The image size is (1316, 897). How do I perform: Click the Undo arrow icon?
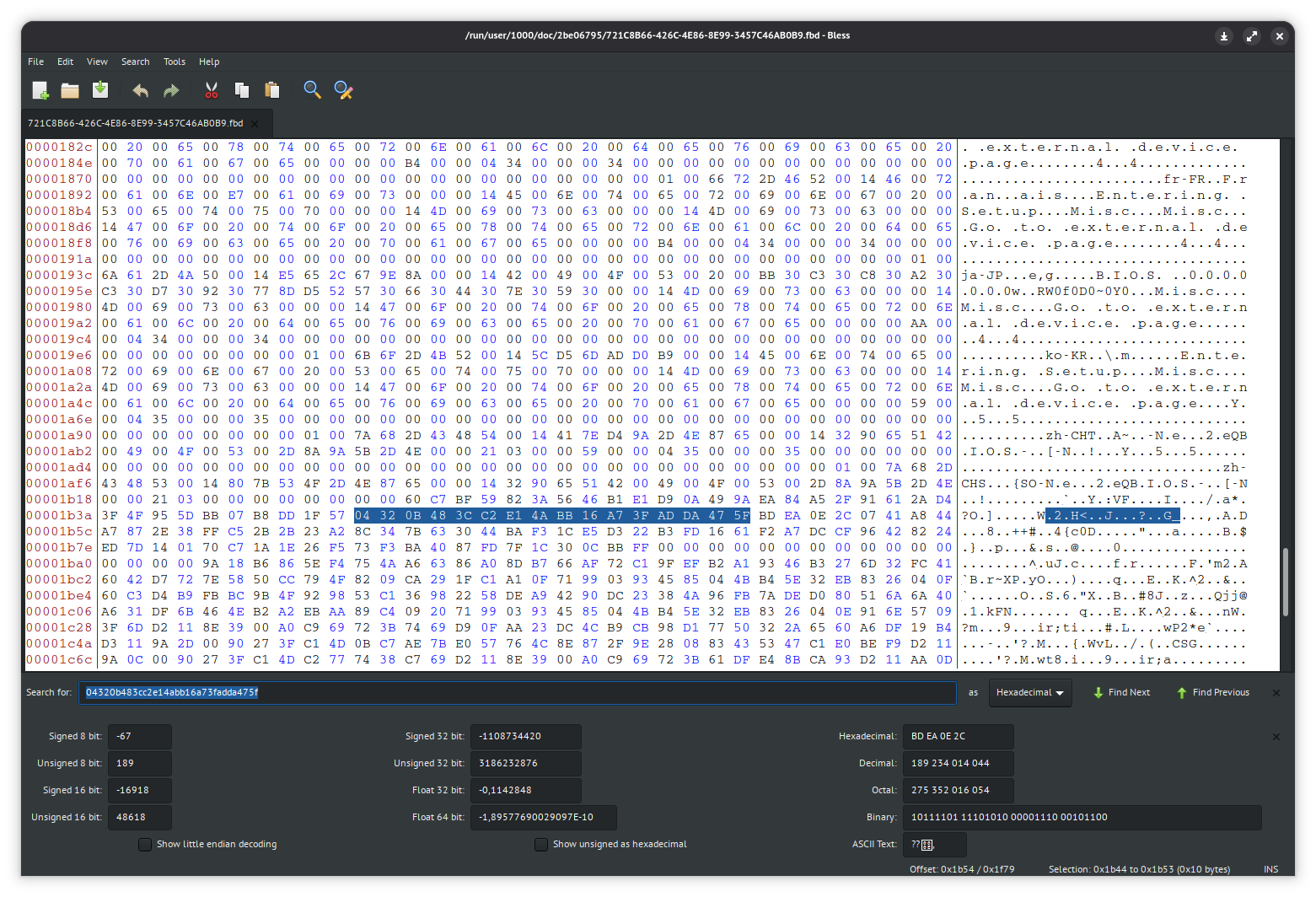tap(141, 90)
